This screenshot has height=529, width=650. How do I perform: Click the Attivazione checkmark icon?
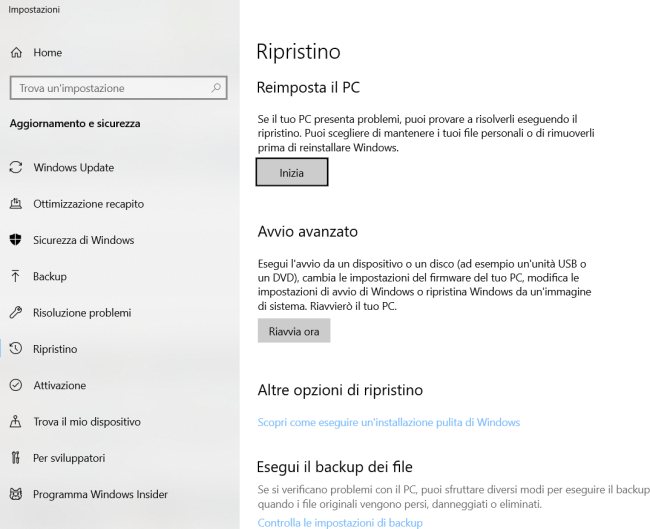coord(15,385)
